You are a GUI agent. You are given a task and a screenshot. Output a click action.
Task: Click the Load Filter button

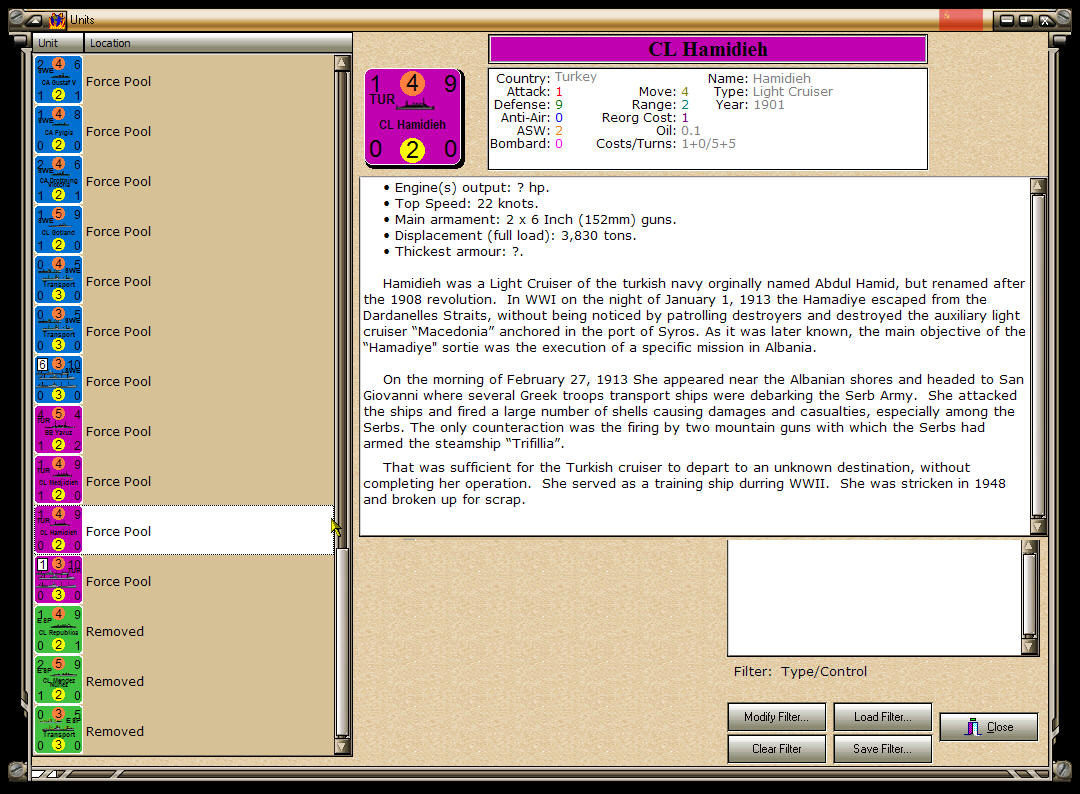pyautogui.click(x=882, y=717)
